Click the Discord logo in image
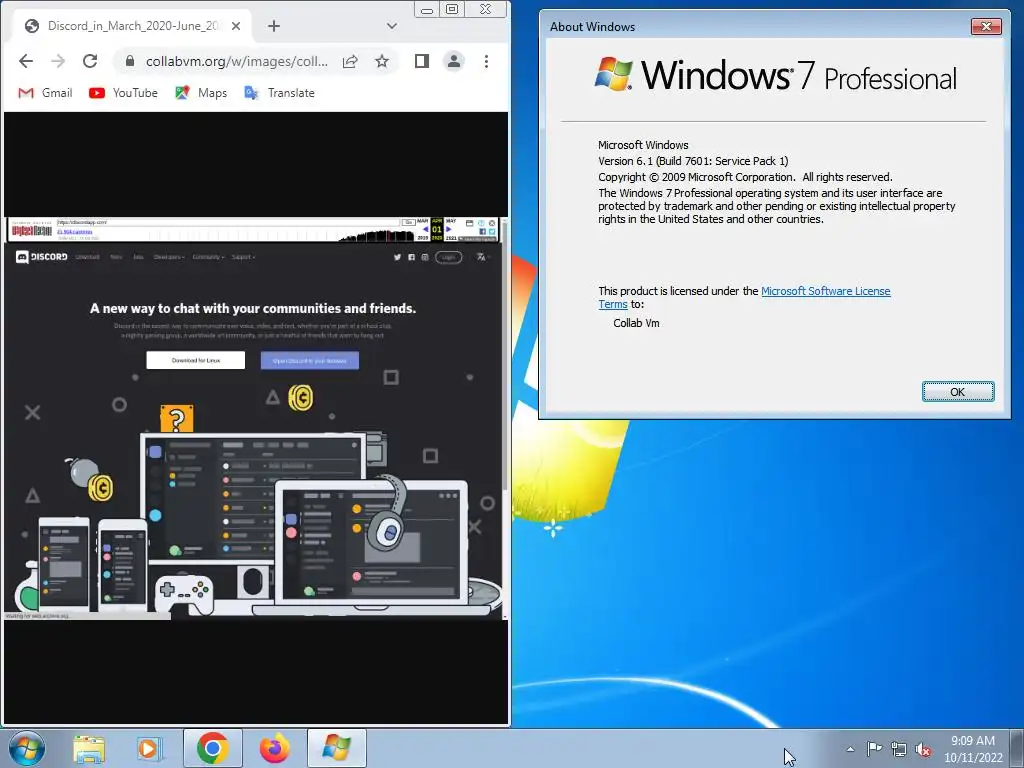 coord(41,257)
